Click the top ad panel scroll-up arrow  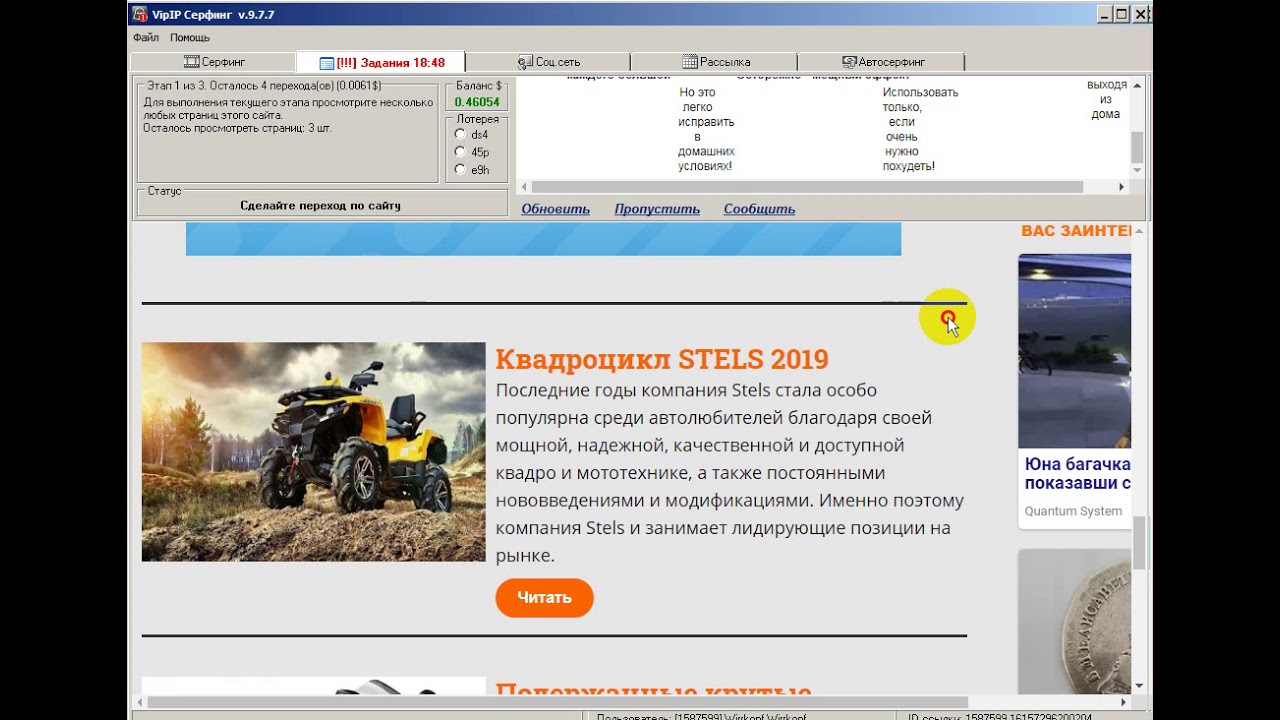click(x=1137, y=87)
